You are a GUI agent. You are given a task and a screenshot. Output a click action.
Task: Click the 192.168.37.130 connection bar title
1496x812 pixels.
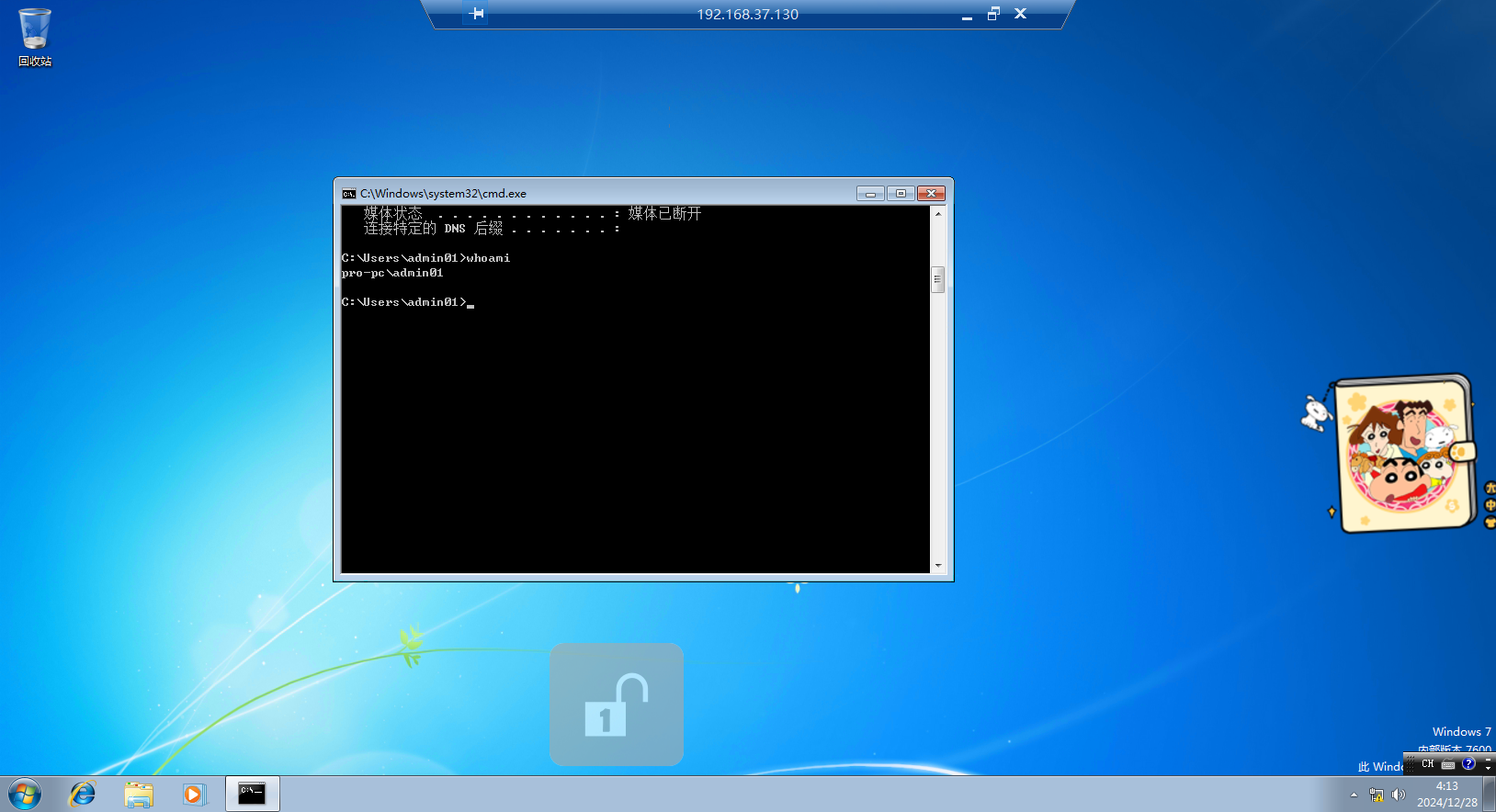pos(747,15)
